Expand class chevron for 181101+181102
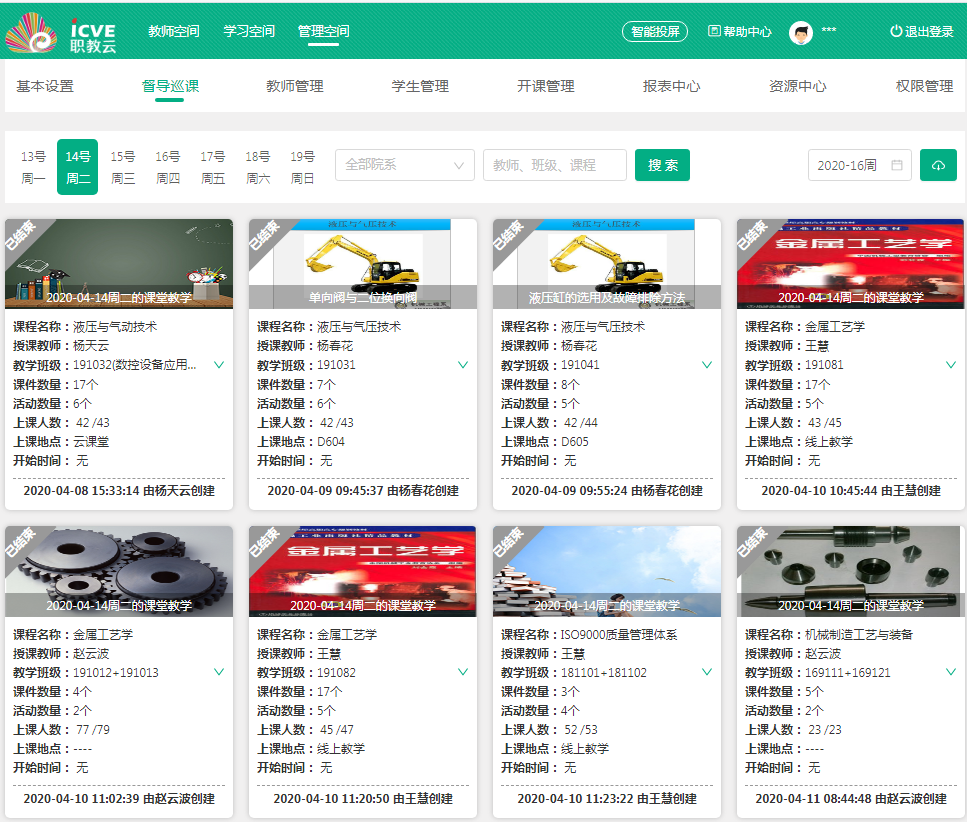 click(707, 672)
